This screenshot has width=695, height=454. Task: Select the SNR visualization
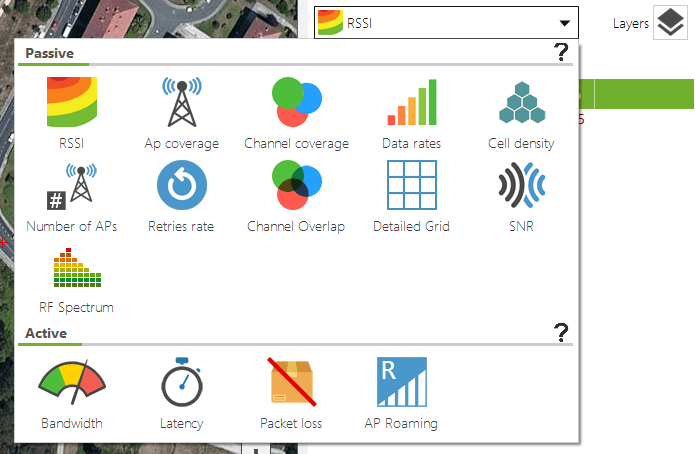[522, 197]
